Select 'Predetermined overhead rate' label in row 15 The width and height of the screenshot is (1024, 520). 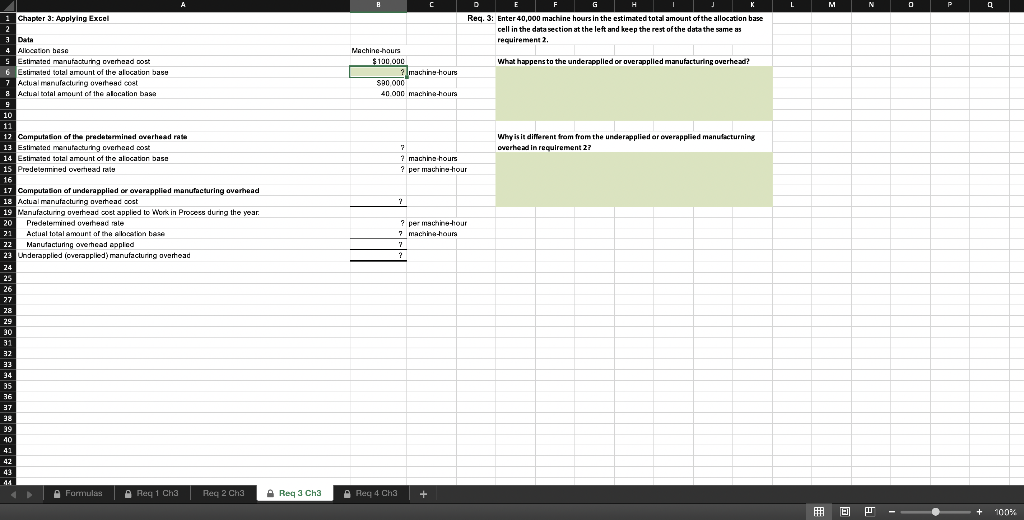(x=66, y=169)
